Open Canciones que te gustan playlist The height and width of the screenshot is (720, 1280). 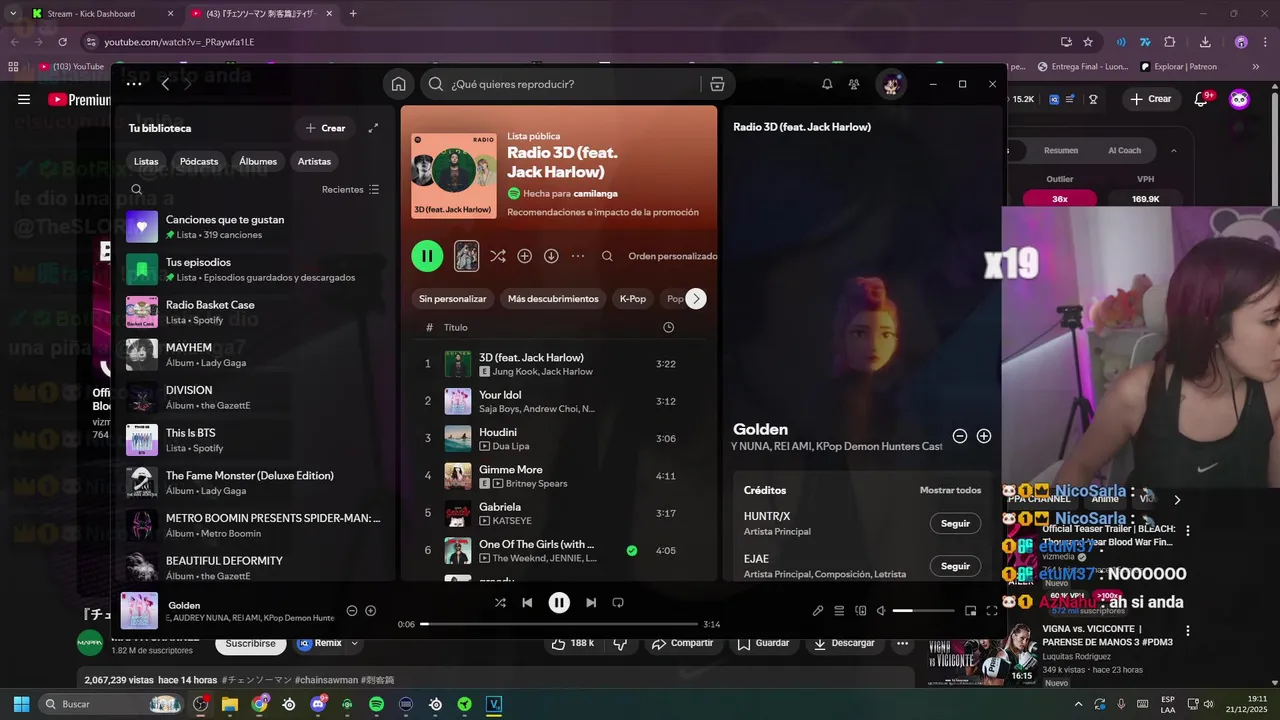pos(255,226)
